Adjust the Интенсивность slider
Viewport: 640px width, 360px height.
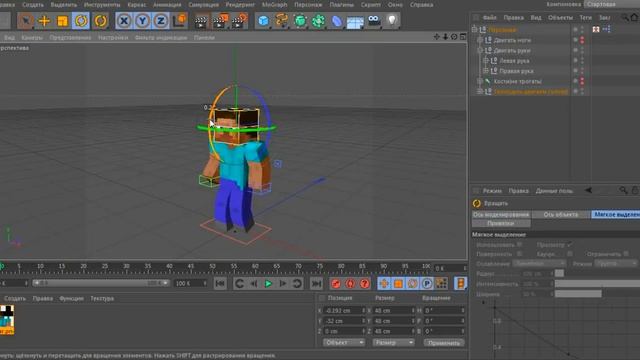point(597,284)
